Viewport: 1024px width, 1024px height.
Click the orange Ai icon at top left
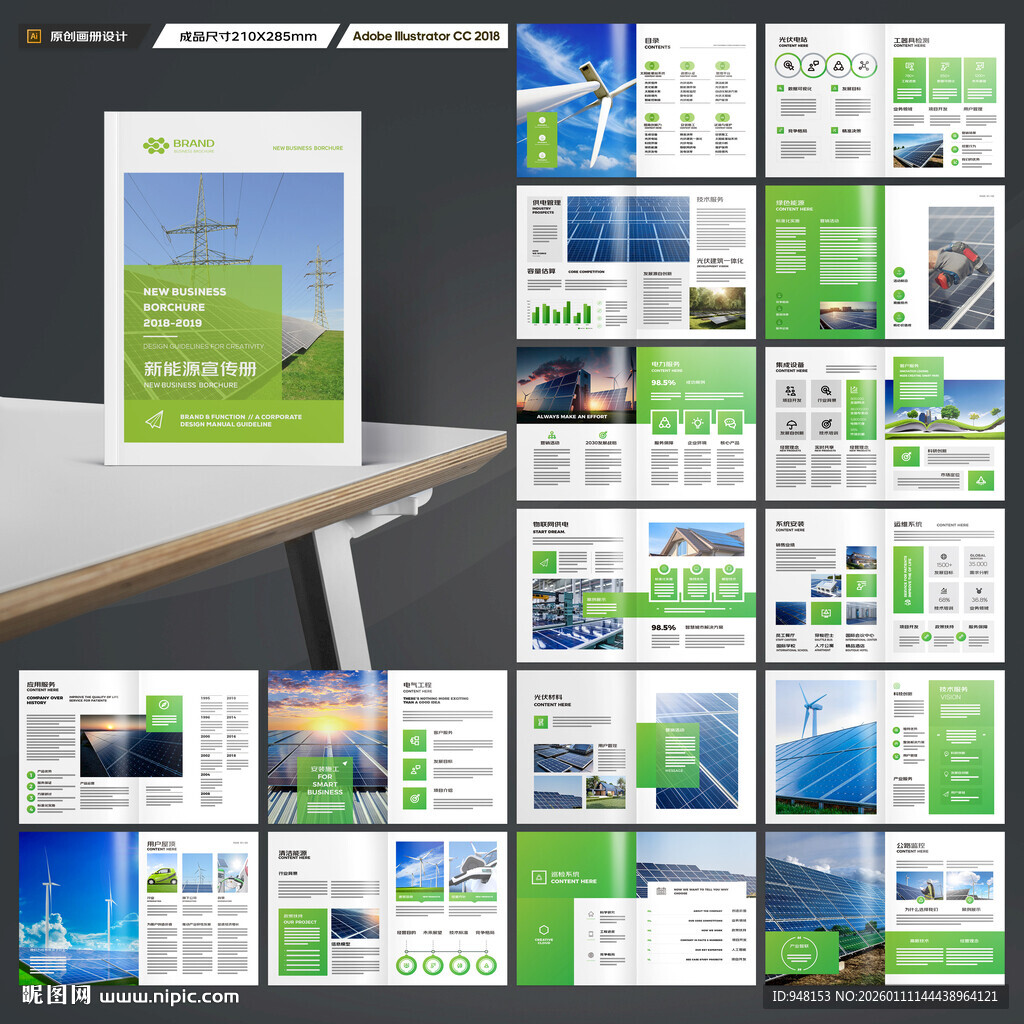33,37
